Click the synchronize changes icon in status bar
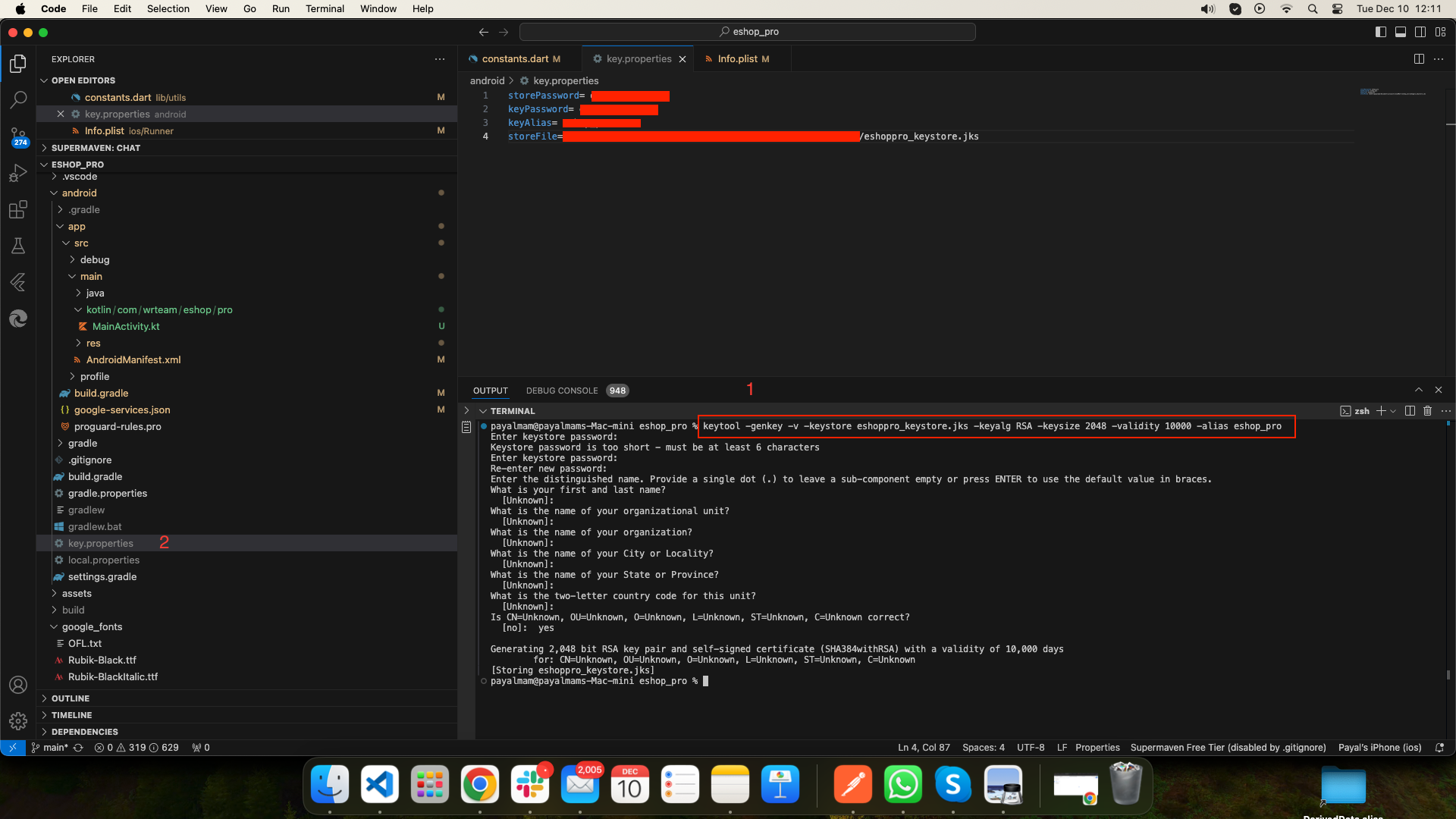This screenshot has height=819, width=1456. 78,748
